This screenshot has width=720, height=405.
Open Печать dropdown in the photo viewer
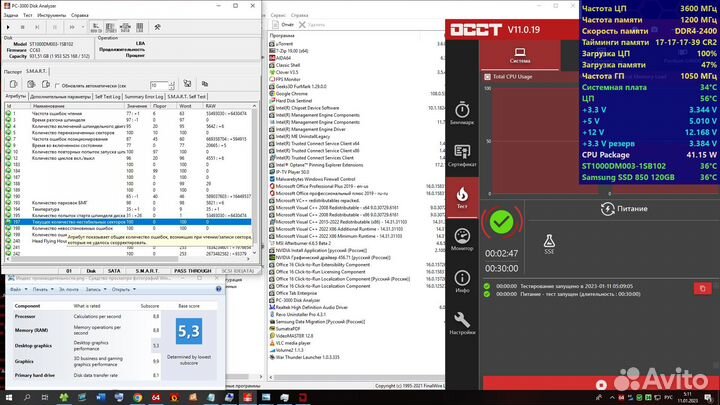point(42,290)
